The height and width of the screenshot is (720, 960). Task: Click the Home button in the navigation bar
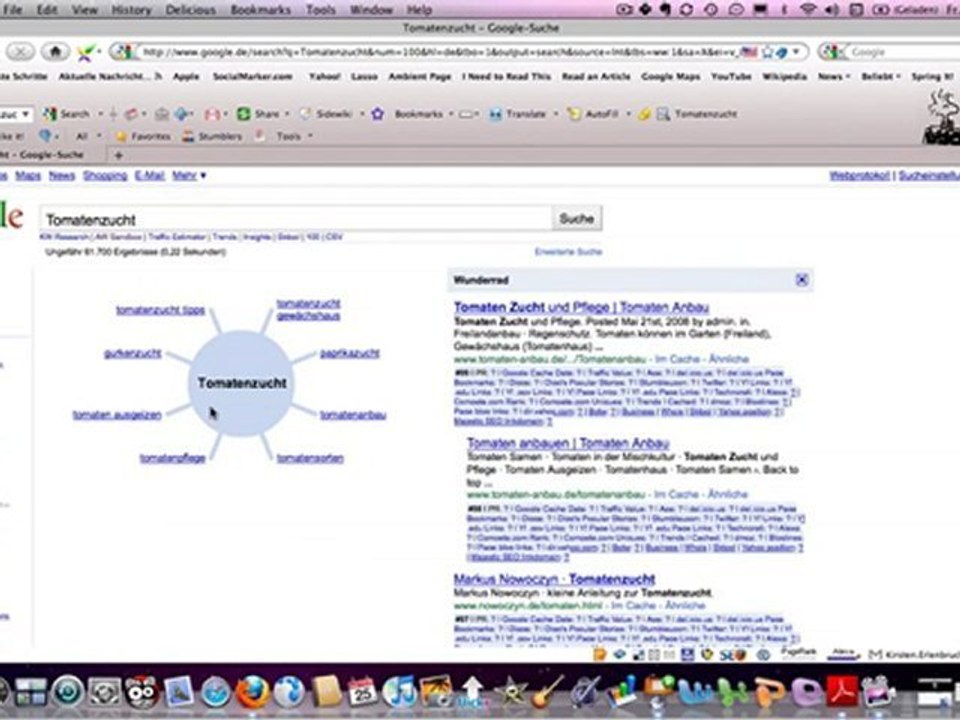pos(55,52)
